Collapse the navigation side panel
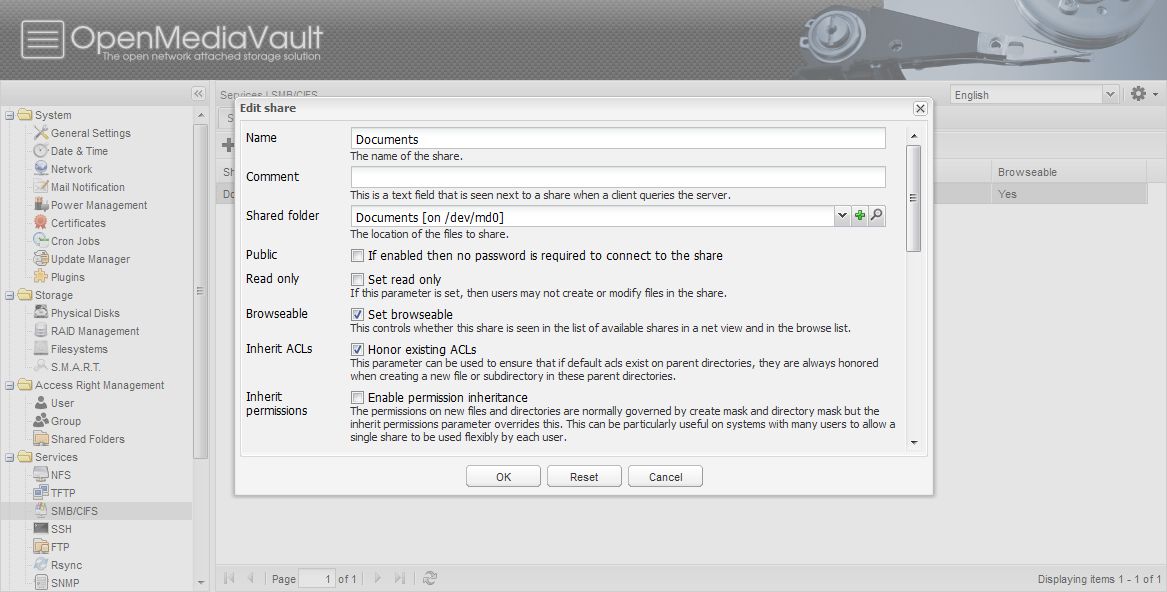 198,94
